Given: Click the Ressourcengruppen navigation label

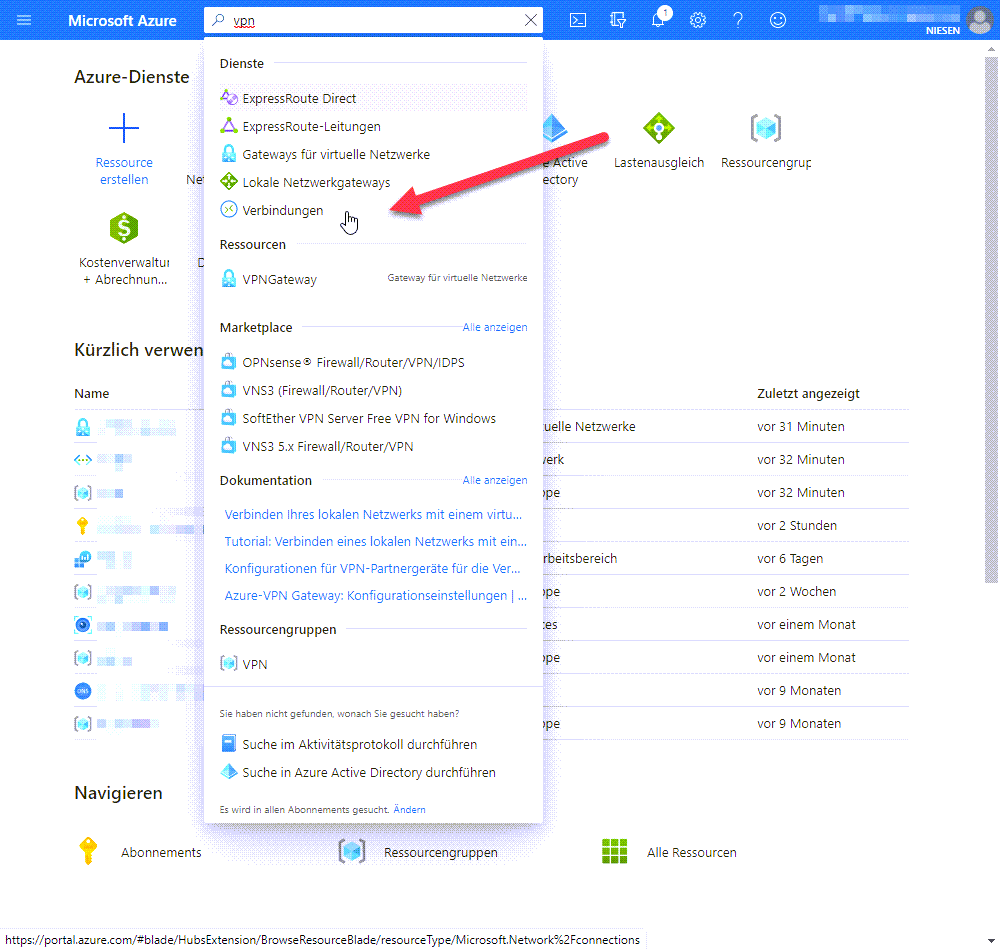Looking at the screenshot, I should tap(441, 852).
